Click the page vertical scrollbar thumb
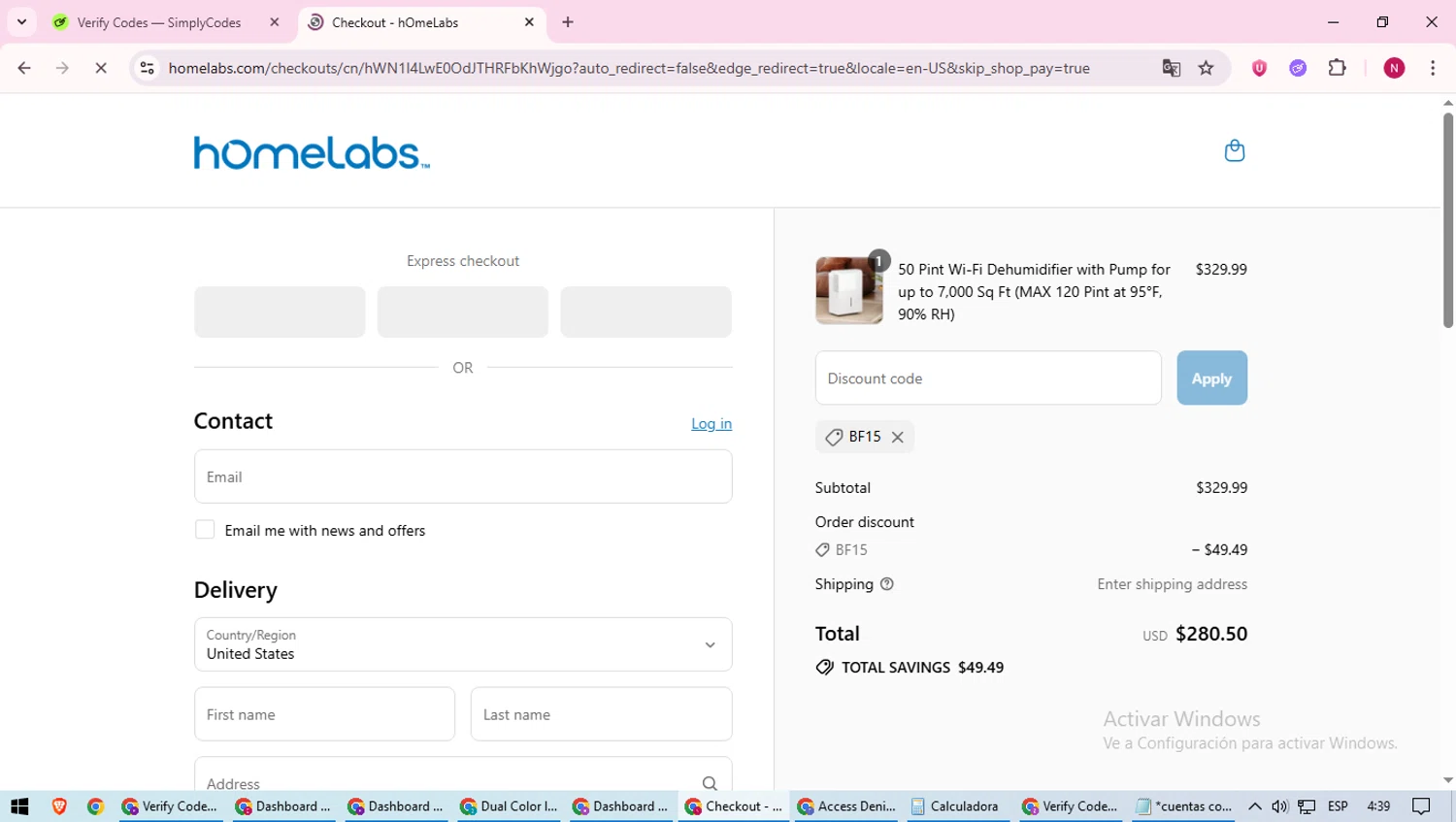This screenshot has width=1456, height=822. coord(1448,220)
